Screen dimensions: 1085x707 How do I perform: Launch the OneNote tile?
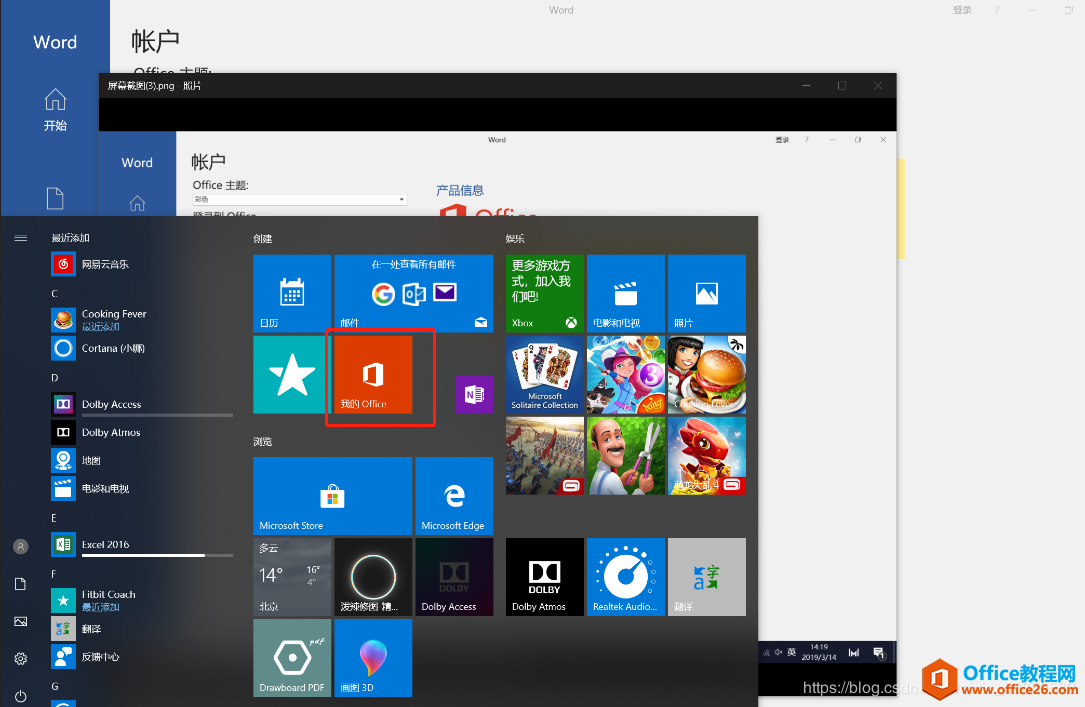pos(474,394)
